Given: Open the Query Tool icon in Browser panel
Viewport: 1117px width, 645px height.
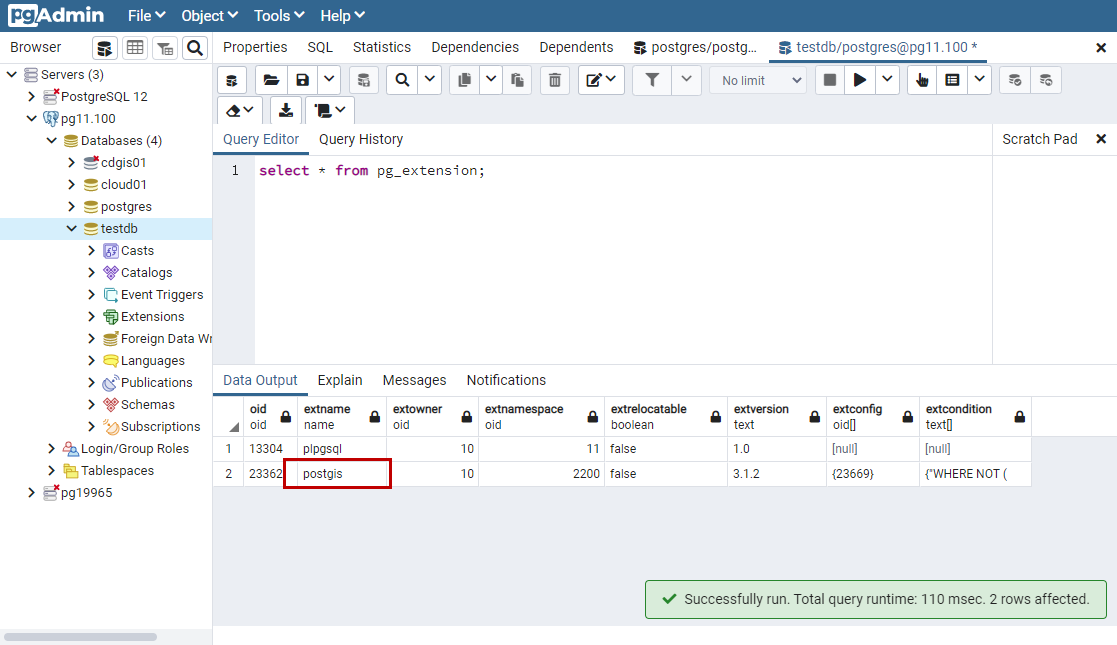Looking at the screenshot, I should point(105,48).
